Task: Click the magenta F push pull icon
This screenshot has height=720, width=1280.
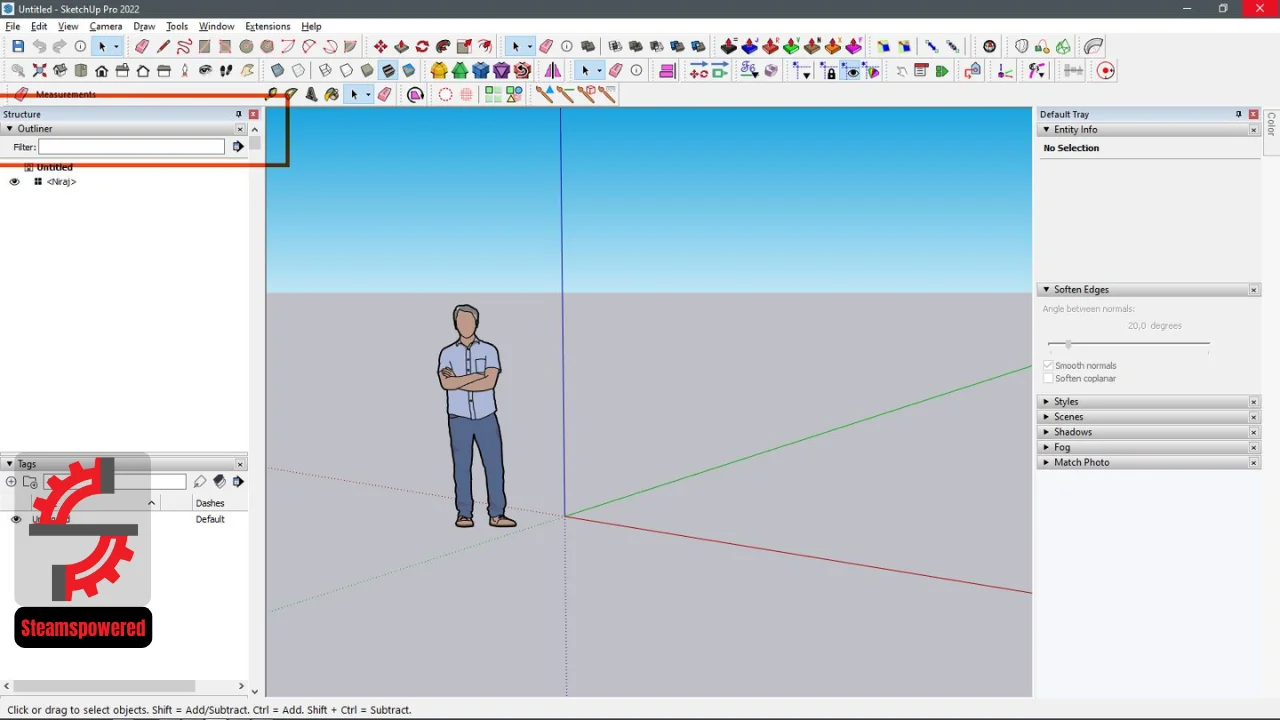Action: click(x=854, y=46)
